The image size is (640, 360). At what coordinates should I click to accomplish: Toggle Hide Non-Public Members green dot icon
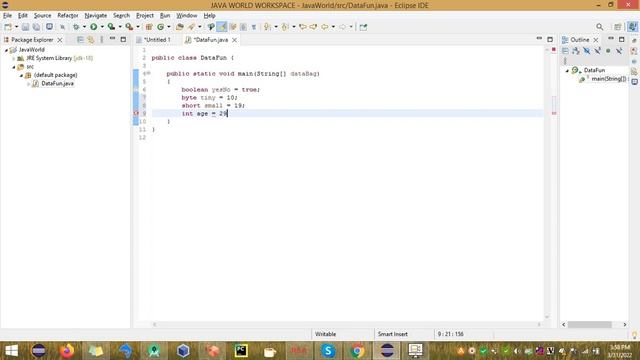point(608,51)
